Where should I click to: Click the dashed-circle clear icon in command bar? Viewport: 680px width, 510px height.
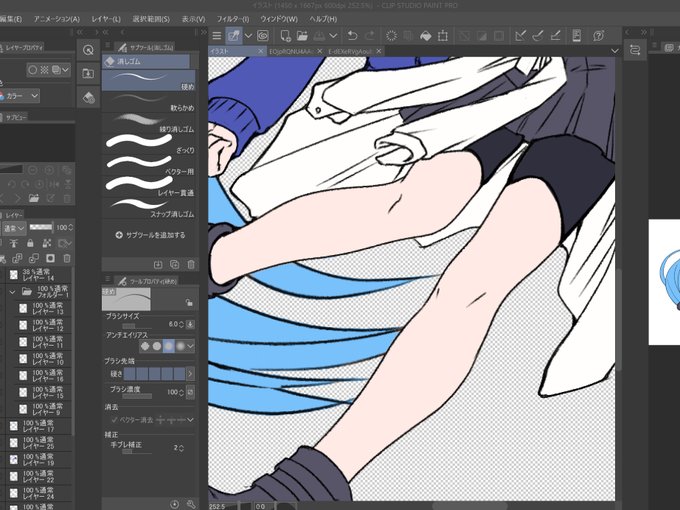click(x=391, y=36)
